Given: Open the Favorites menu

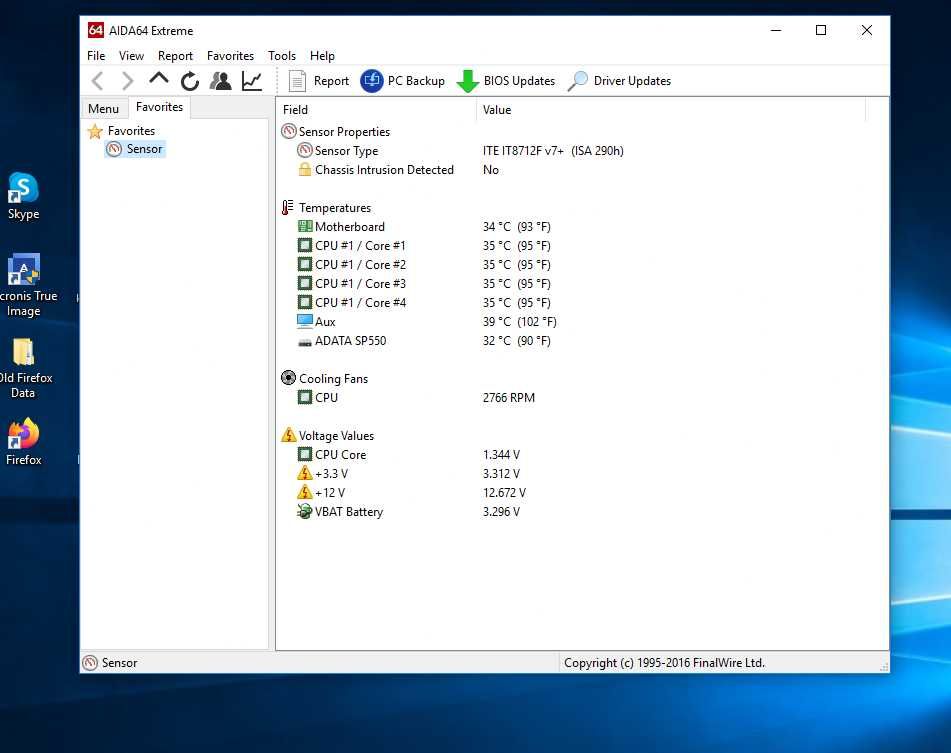Looking at the screenshot, I should (230, 56).
